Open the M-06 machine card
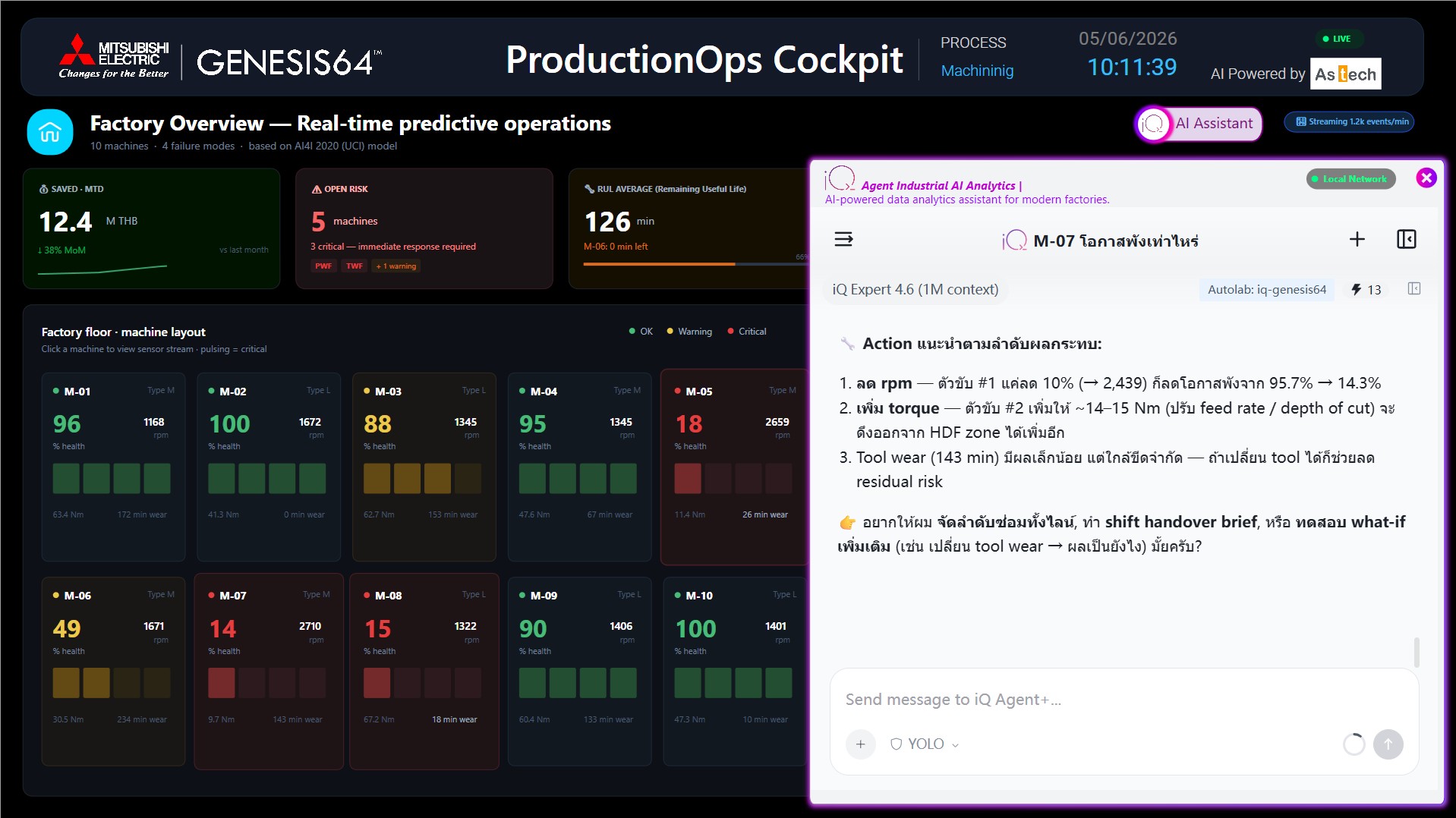Screen dimensions: 1456x818 point(113,672)
